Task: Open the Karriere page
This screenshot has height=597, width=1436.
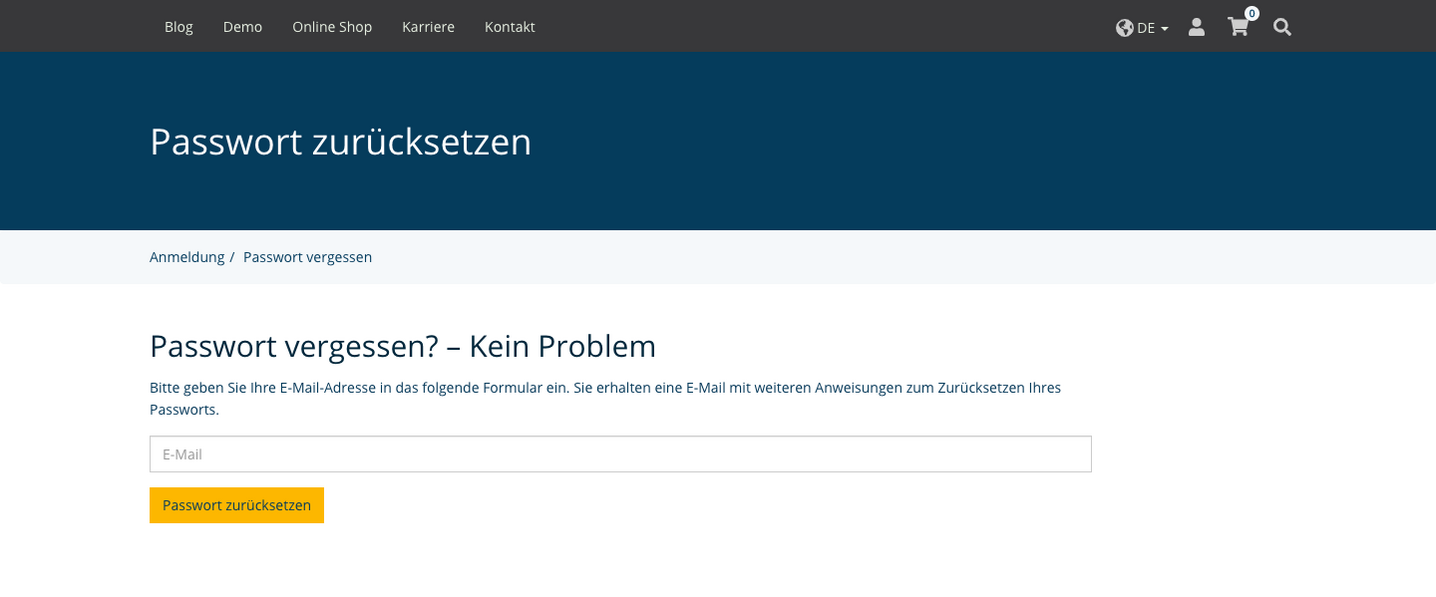Action: click(x=428, y=27)
